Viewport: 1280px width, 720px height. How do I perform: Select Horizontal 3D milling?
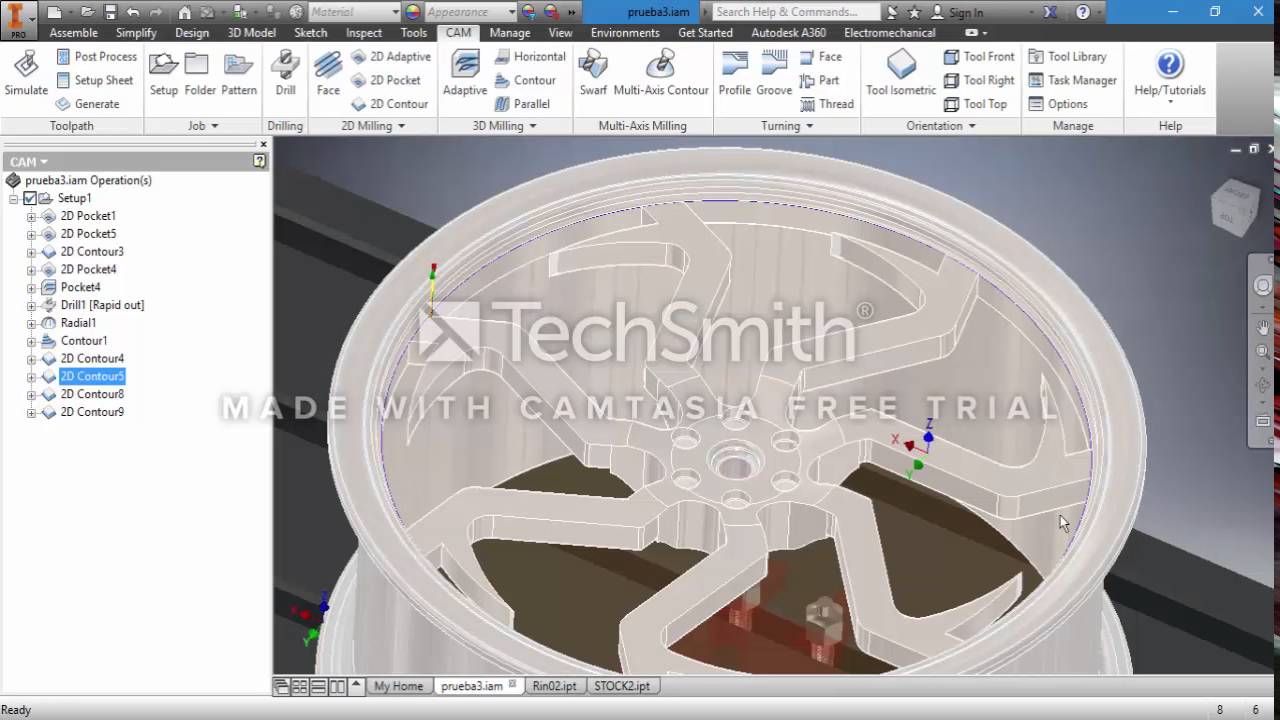coord(530,57)
